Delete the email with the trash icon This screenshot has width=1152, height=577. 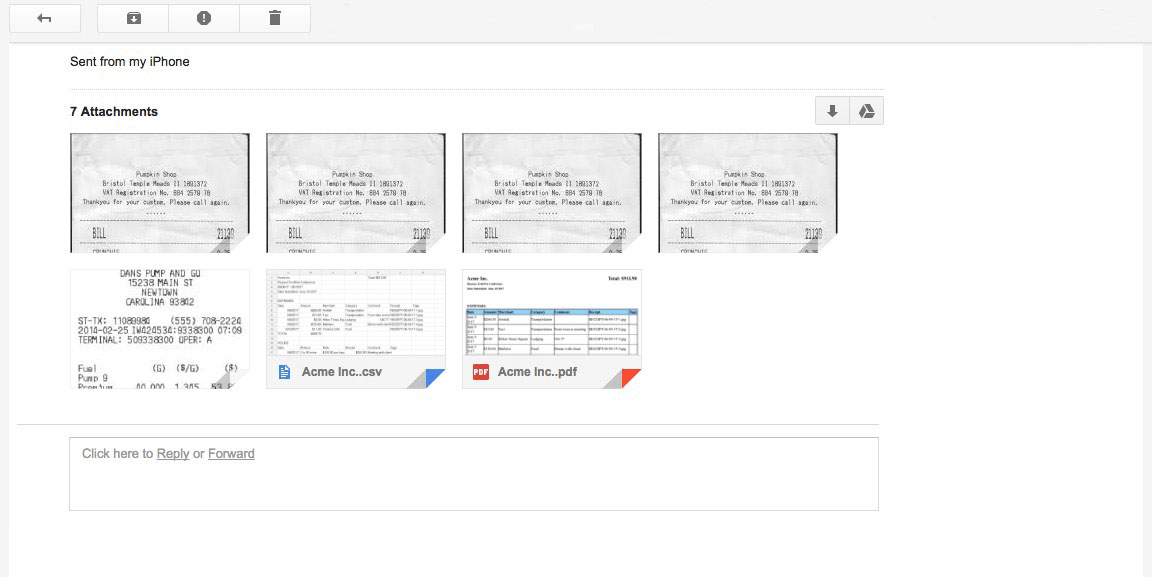coord(275,18)
